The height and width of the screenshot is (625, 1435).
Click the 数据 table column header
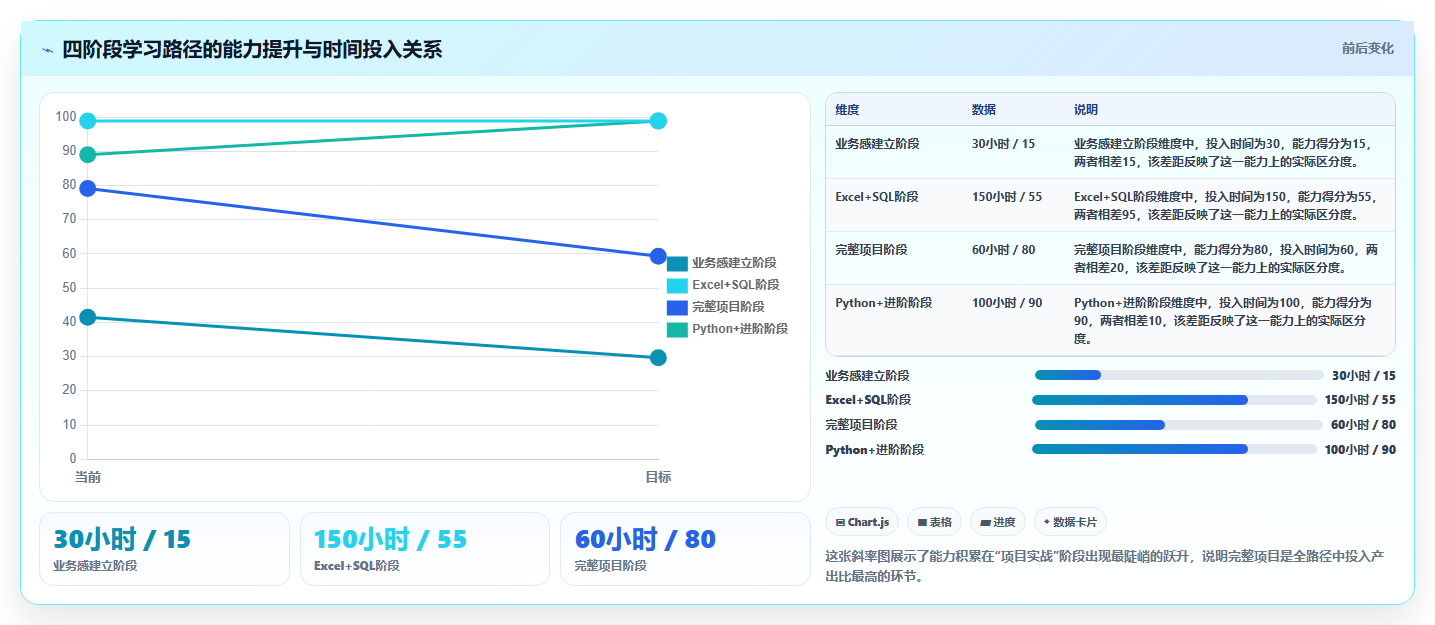pos(984,110)
